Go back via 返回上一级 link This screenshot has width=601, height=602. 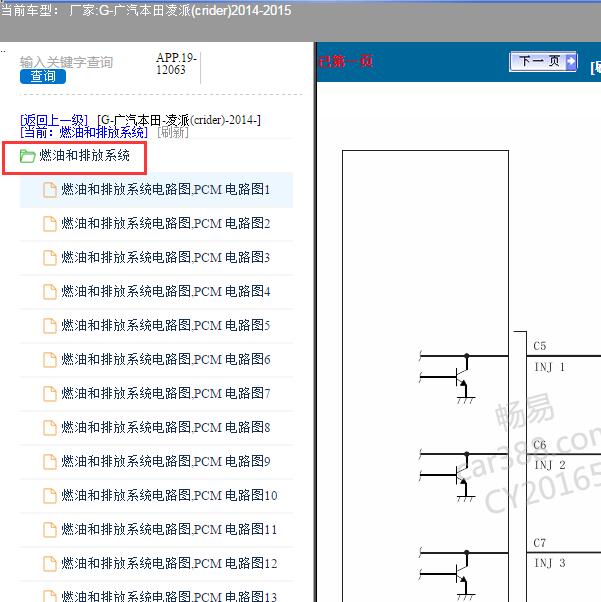click(54, 120)
